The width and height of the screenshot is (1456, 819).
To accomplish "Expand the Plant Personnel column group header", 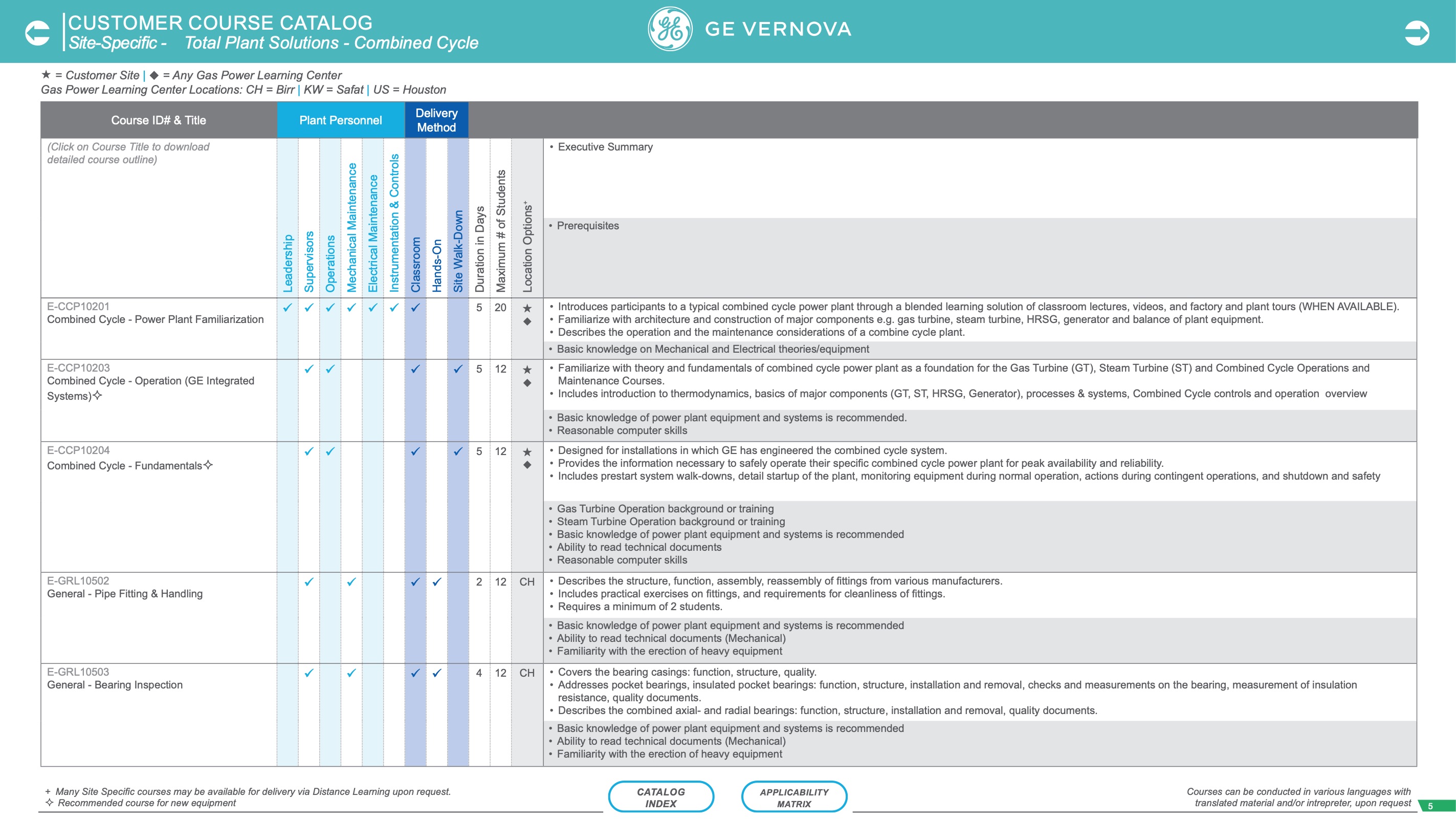I will 340,120.
